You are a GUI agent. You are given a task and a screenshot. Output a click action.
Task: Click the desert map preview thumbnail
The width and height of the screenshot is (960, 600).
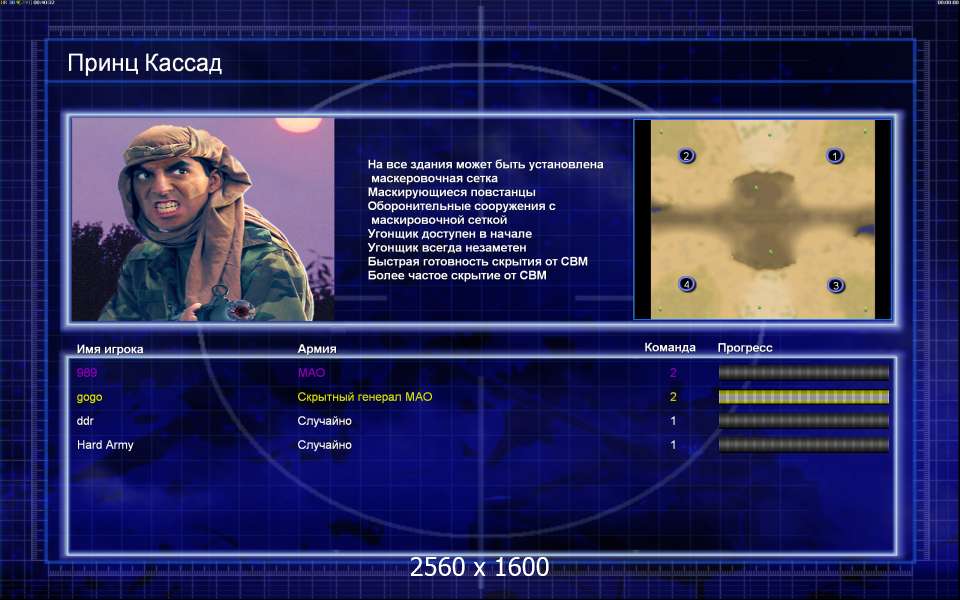point(762,219)
